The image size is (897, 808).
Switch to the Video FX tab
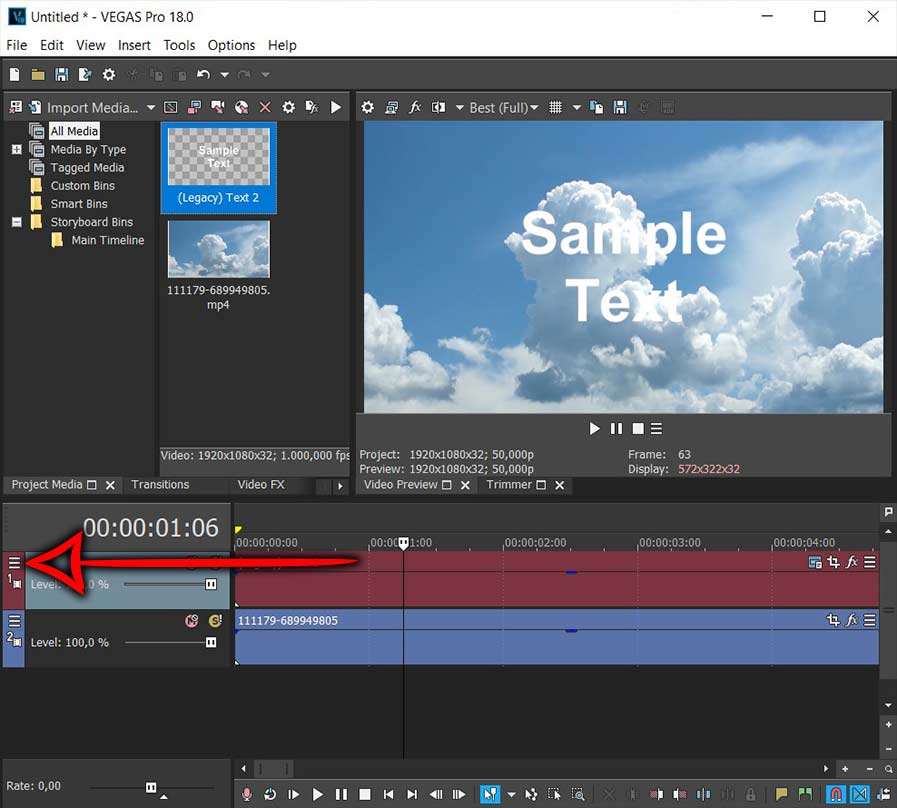pyautogui.click(x=261, y=485)
